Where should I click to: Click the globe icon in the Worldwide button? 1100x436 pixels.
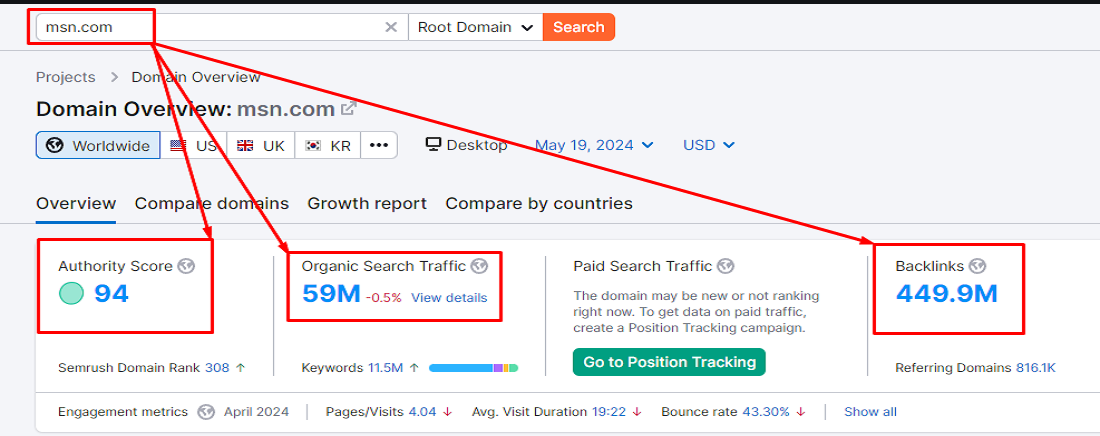pyautogui.click(x=55, y=145)
